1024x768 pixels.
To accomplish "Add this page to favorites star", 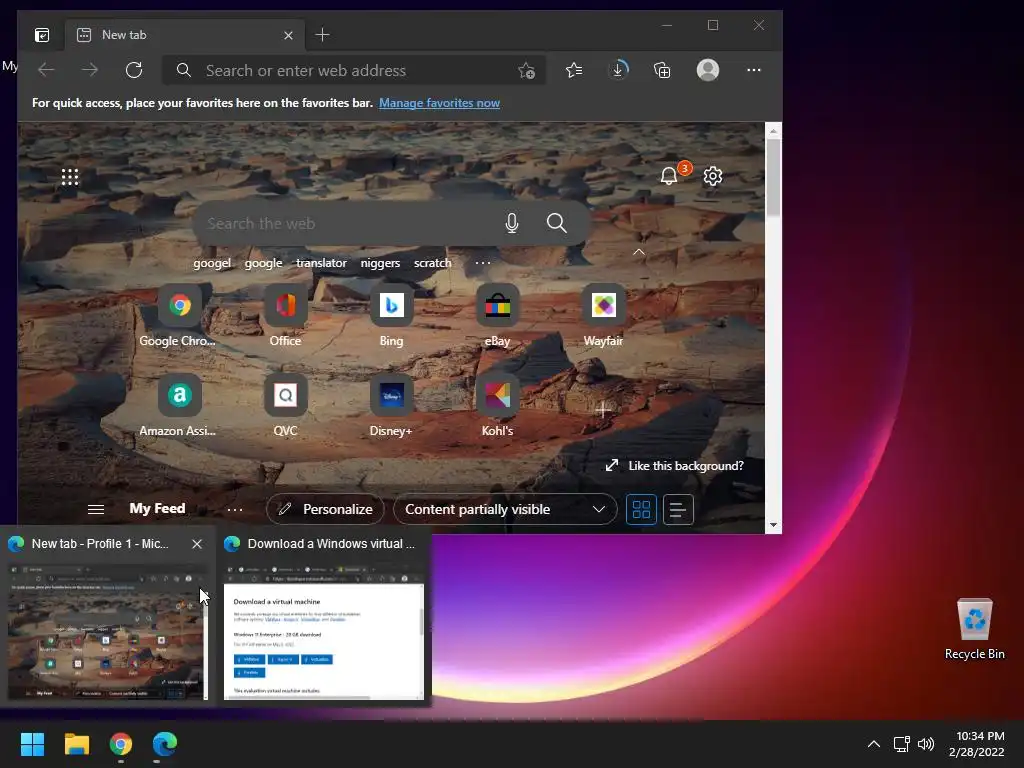I will tap(526, 71).
